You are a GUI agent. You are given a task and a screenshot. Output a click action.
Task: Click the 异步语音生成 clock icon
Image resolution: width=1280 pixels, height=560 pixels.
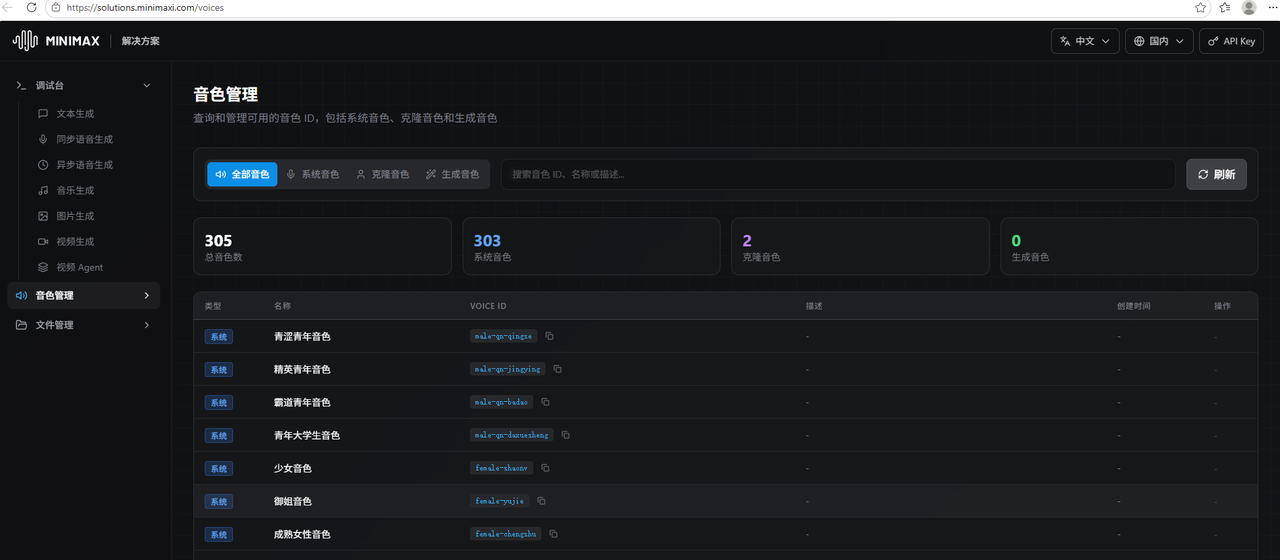pos(43,165)
